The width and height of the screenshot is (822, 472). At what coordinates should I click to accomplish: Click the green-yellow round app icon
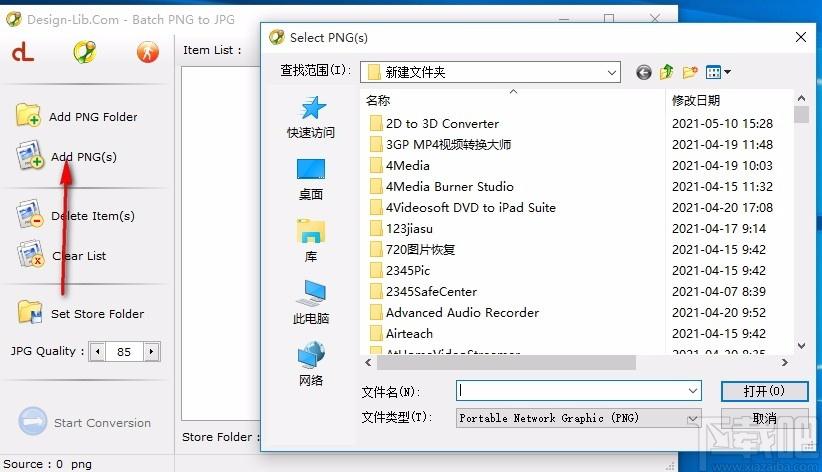pyautogui.click(x=85, y=52)
